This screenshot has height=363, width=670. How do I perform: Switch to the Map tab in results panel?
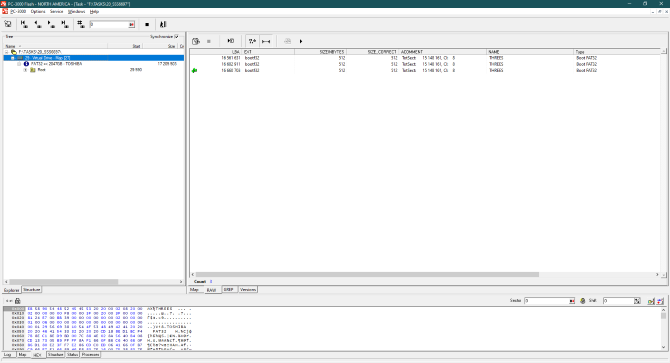[194, 290]
